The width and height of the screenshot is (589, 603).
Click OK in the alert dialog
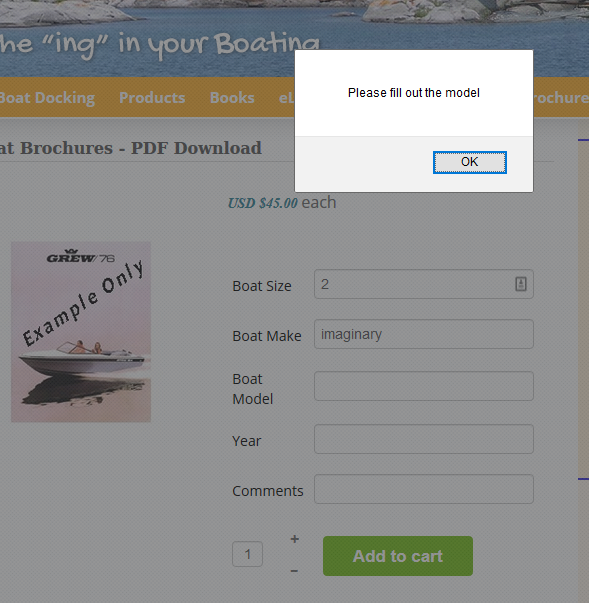click(x=469, y=162)
